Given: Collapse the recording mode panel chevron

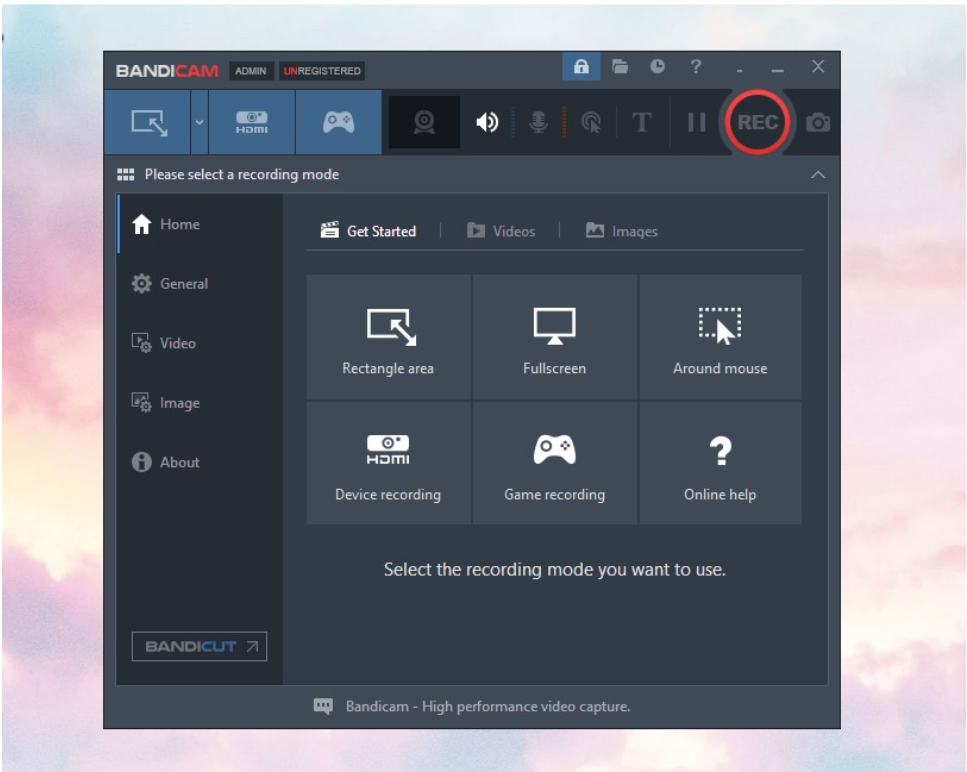Looking at the screenshot, I should pyautogui.click(x=818, y=175).
